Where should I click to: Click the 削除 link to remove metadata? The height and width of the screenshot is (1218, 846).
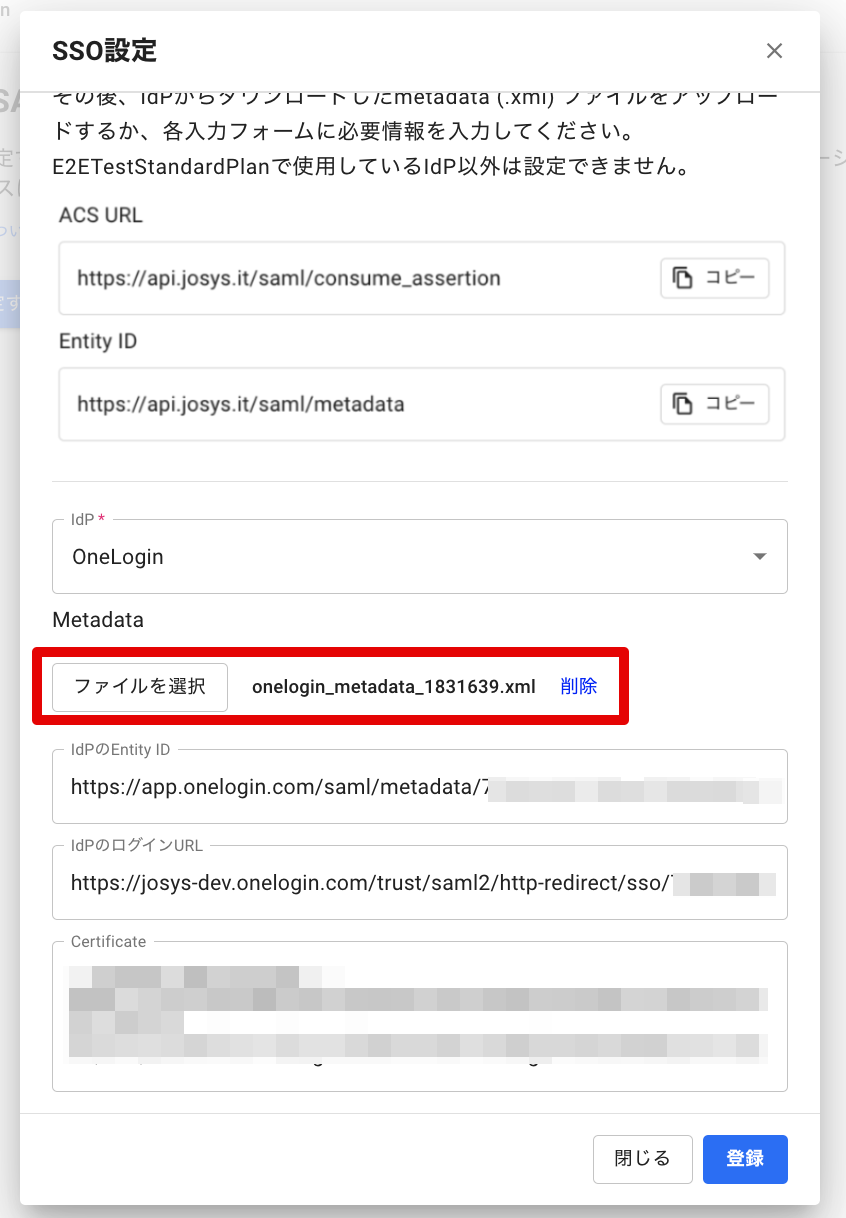[x=579, y=686]
